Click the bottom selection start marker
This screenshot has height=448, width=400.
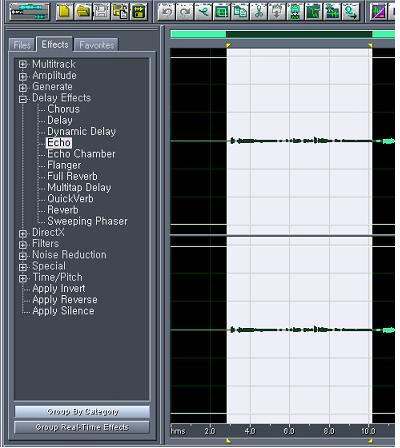pos(228,441)
